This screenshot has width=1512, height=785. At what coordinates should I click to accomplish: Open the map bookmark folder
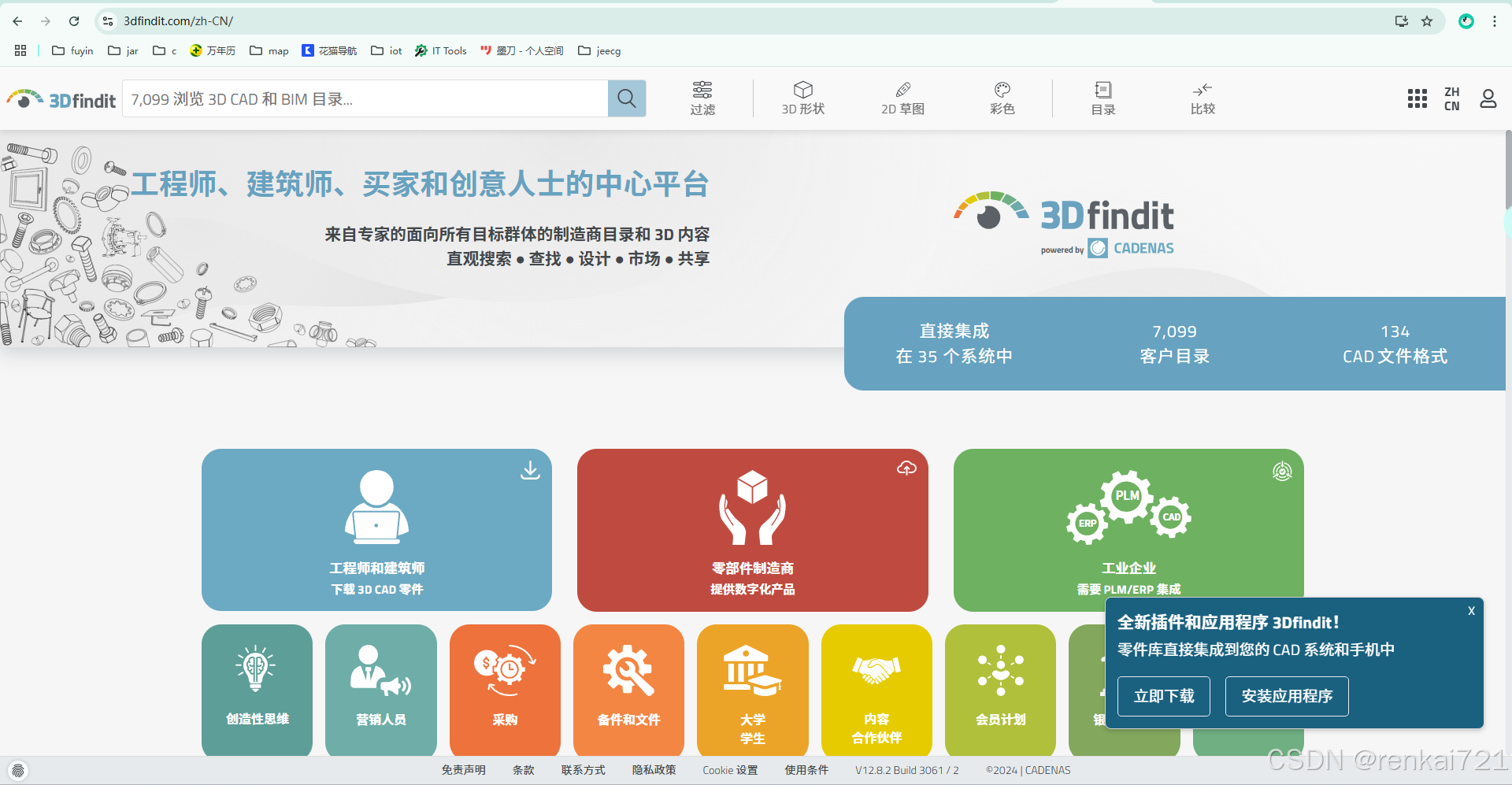(x=269, y=50)
